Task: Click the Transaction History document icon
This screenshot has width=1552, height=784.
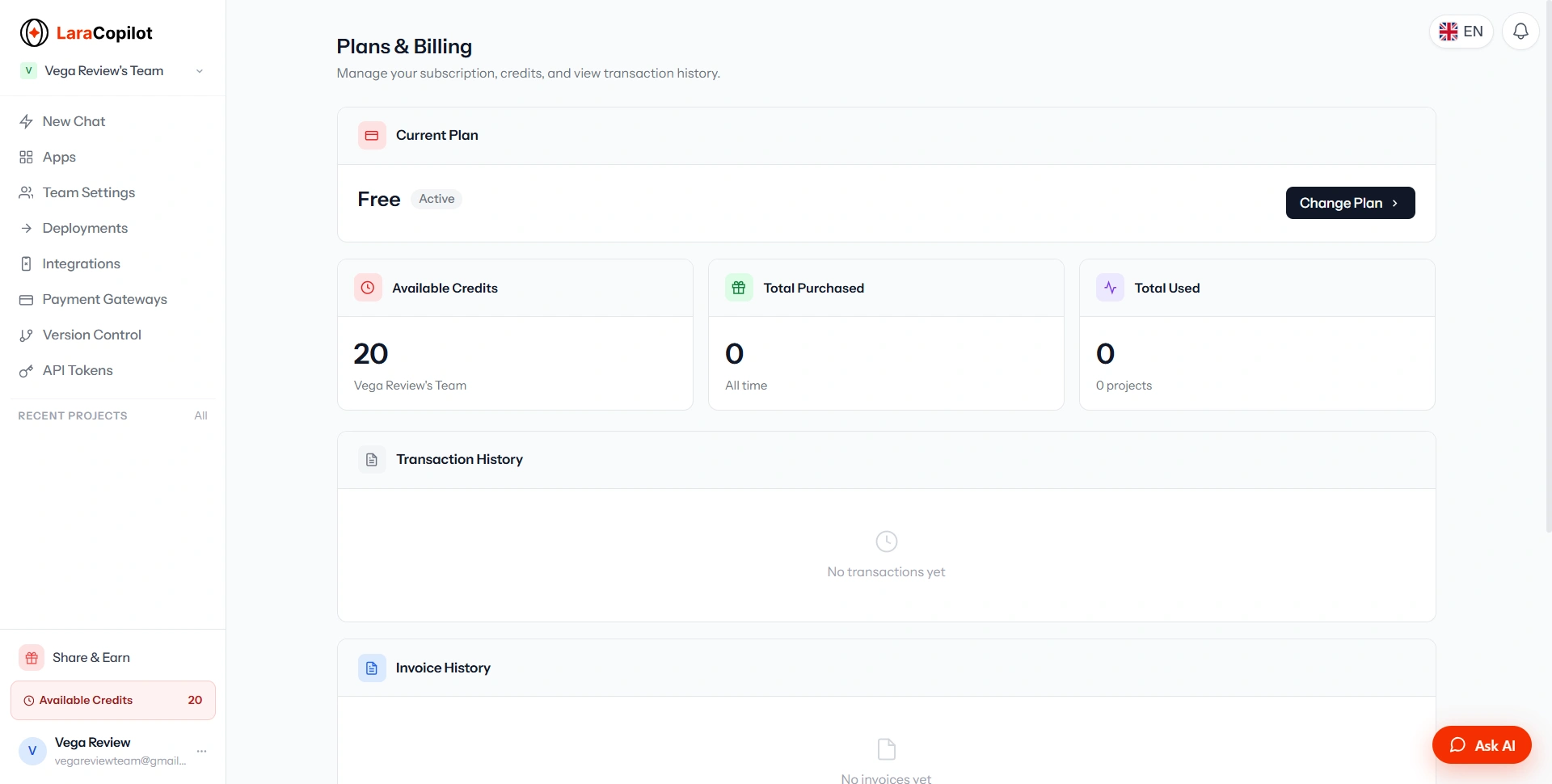Action: (372, 459)
